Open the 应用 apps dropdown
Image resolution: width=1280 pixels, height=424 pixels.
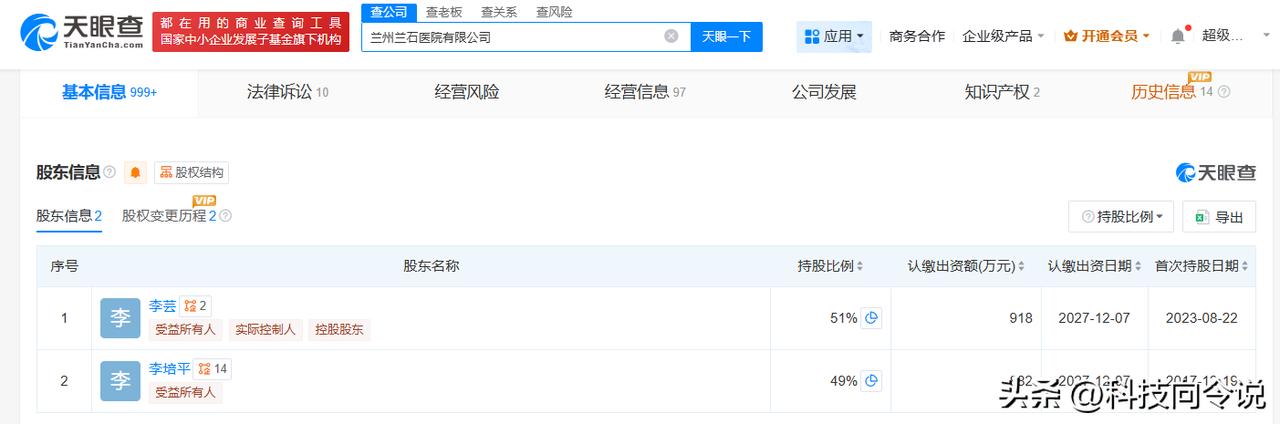point(834,36)
